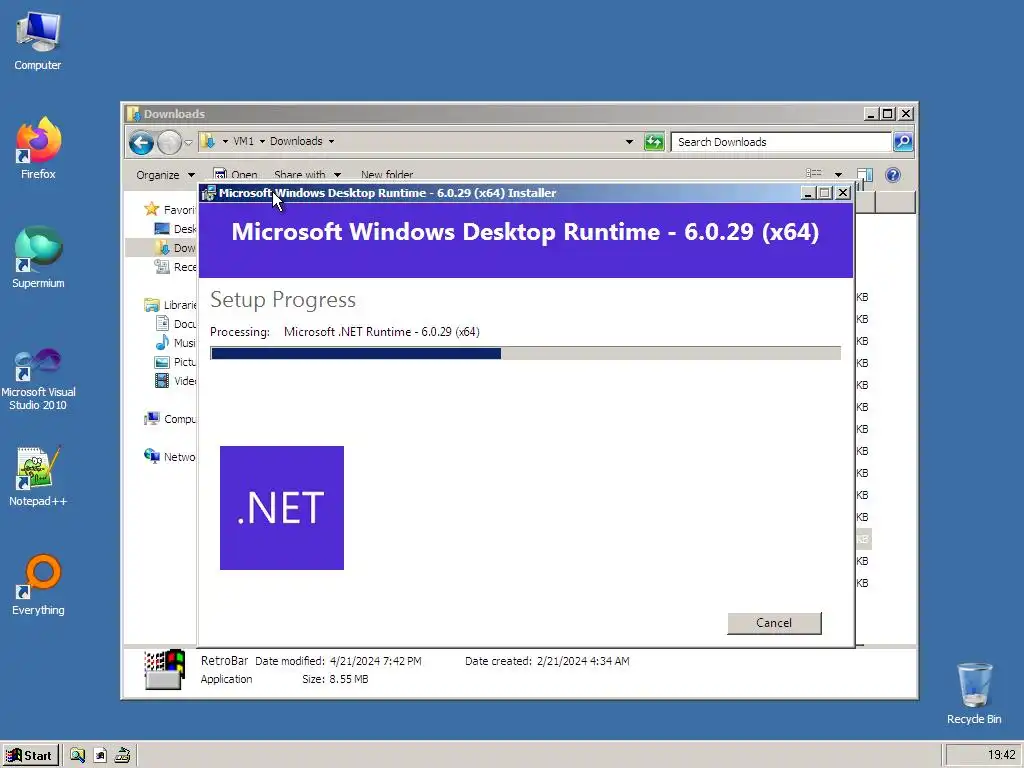Open the Recycle Bin
This screenshot has height=768, width=1024.
[974, 694]
